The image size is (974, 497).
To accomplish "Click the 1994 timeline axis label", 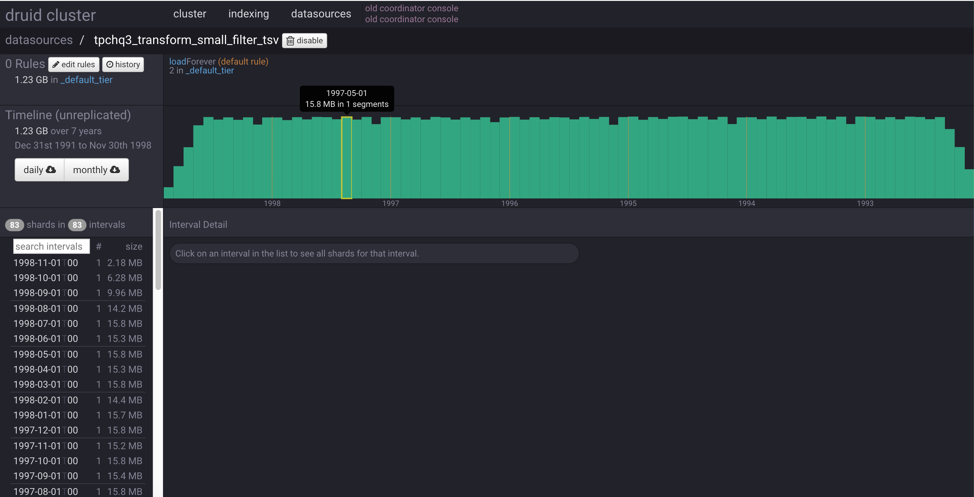I will (747, 204).
